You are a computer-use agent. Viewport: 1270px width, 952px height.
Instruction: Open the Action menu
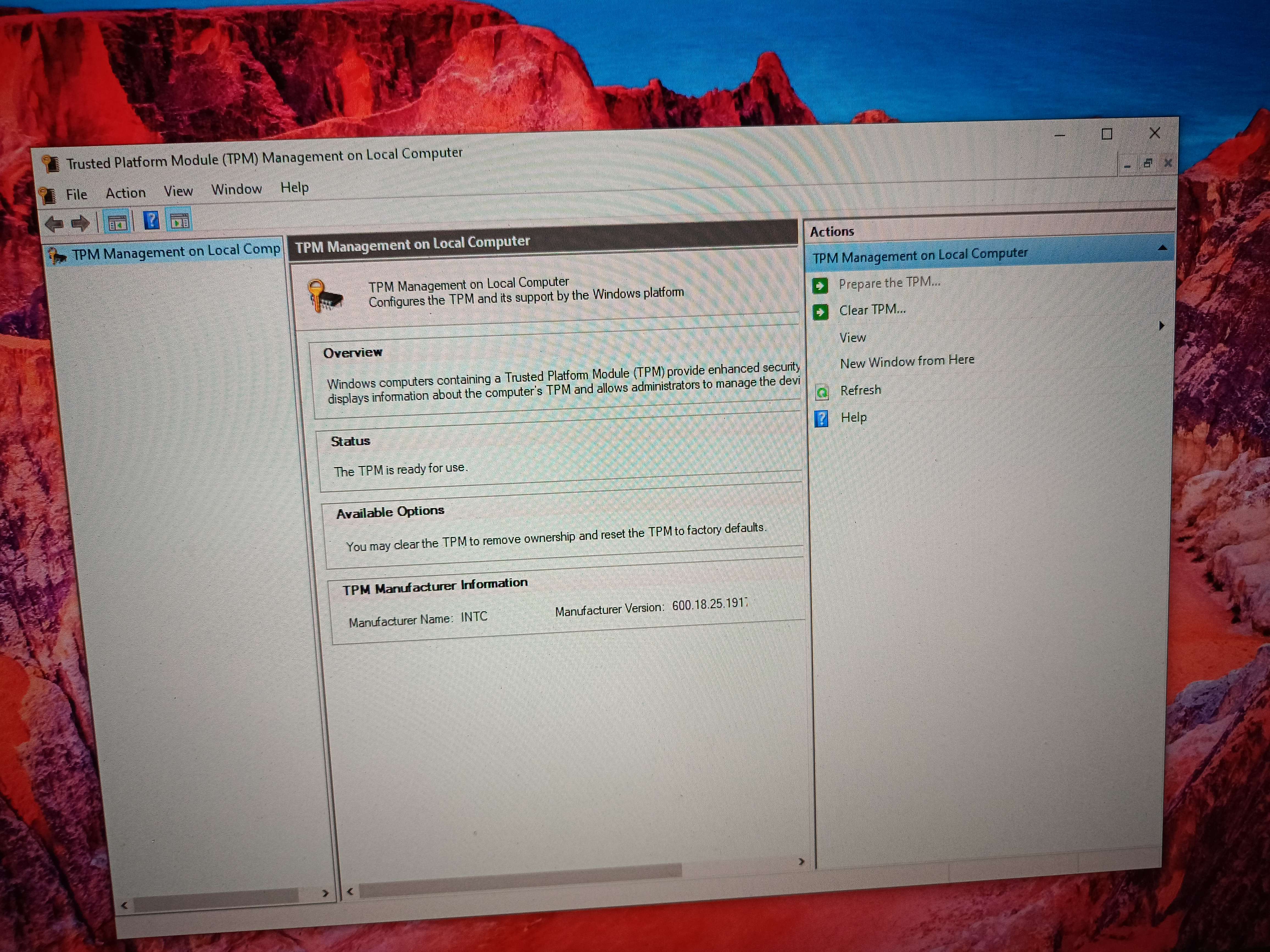coord(125,193)
